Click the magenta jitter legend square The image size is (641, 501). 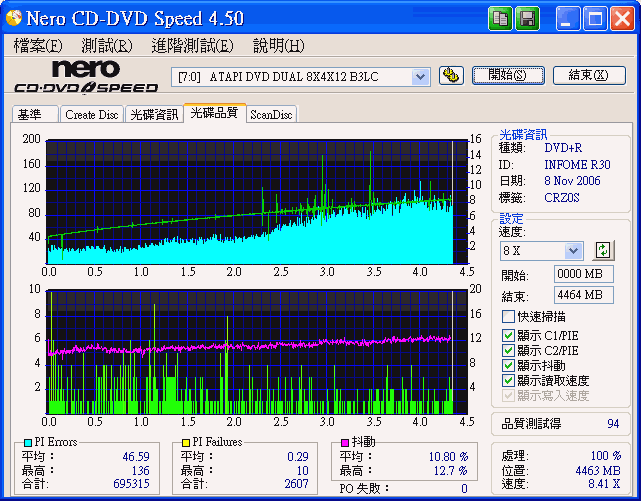click(345, 442)
